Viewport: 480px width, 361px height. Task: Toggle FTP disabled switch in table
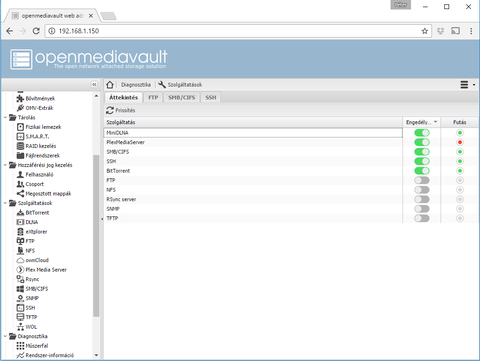pos(422,180)
